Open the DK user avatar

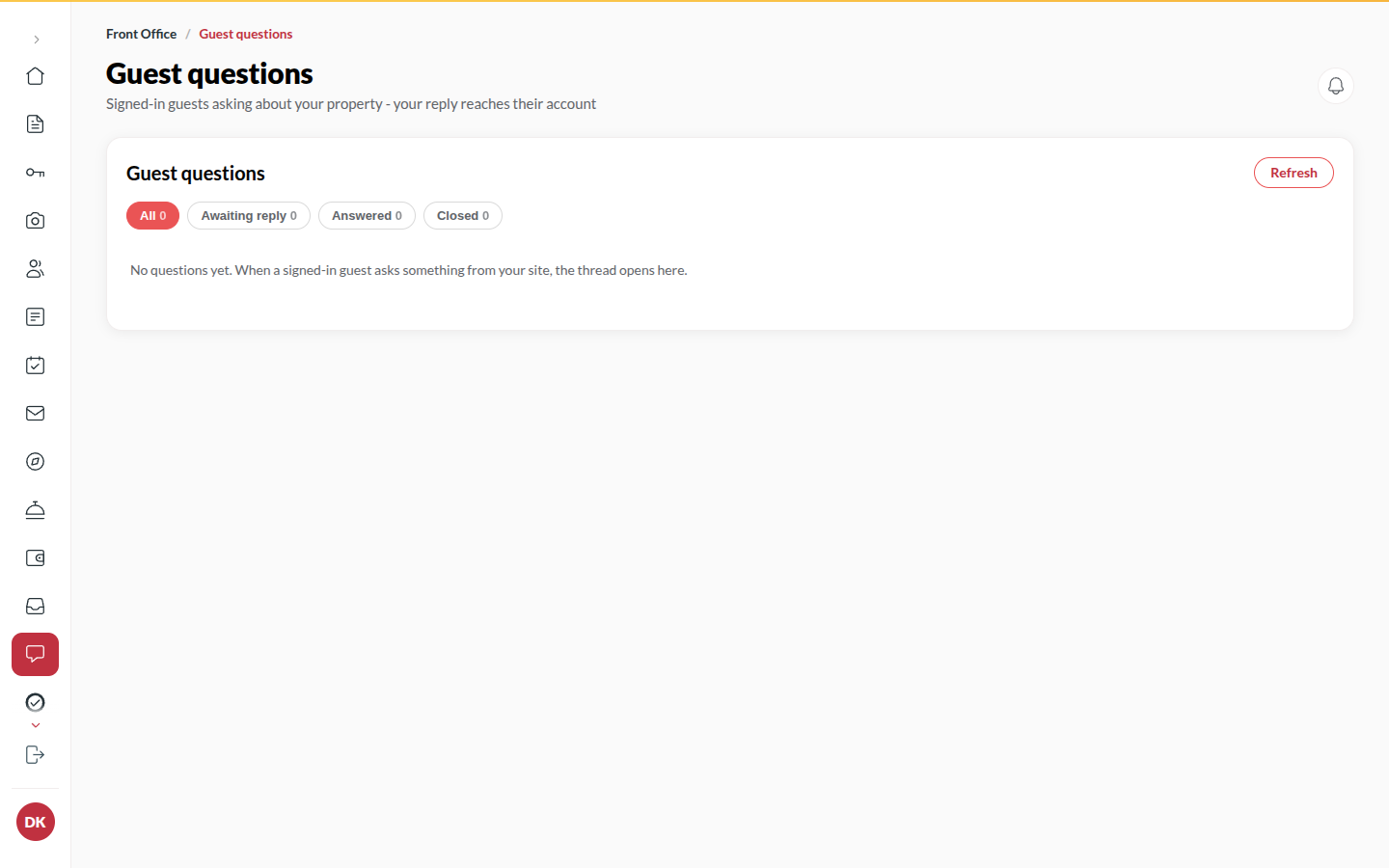point(36,823)
